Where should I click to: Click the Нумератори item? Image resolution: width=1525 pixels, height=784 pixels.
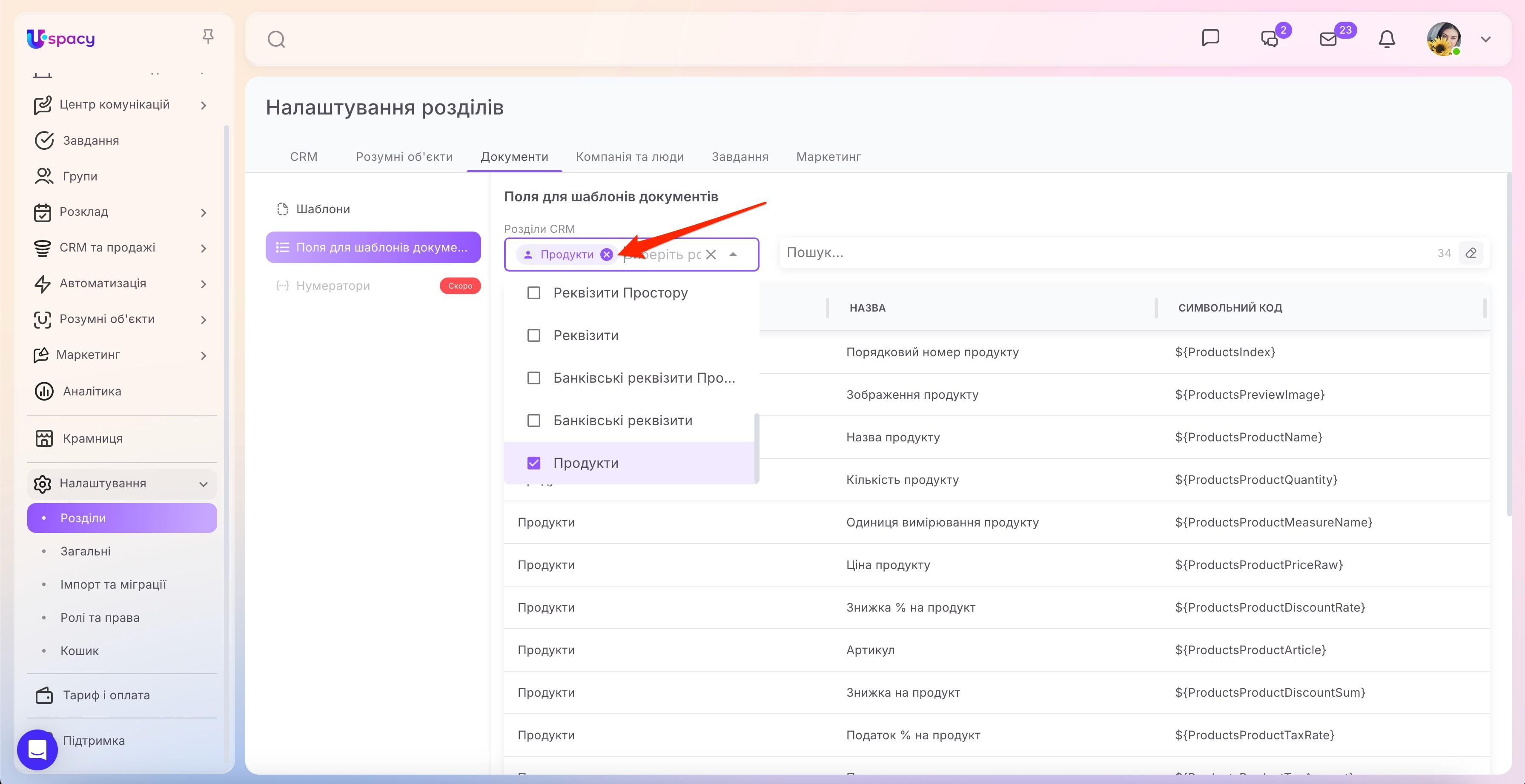pyautogui.click(x=373, y=286)
